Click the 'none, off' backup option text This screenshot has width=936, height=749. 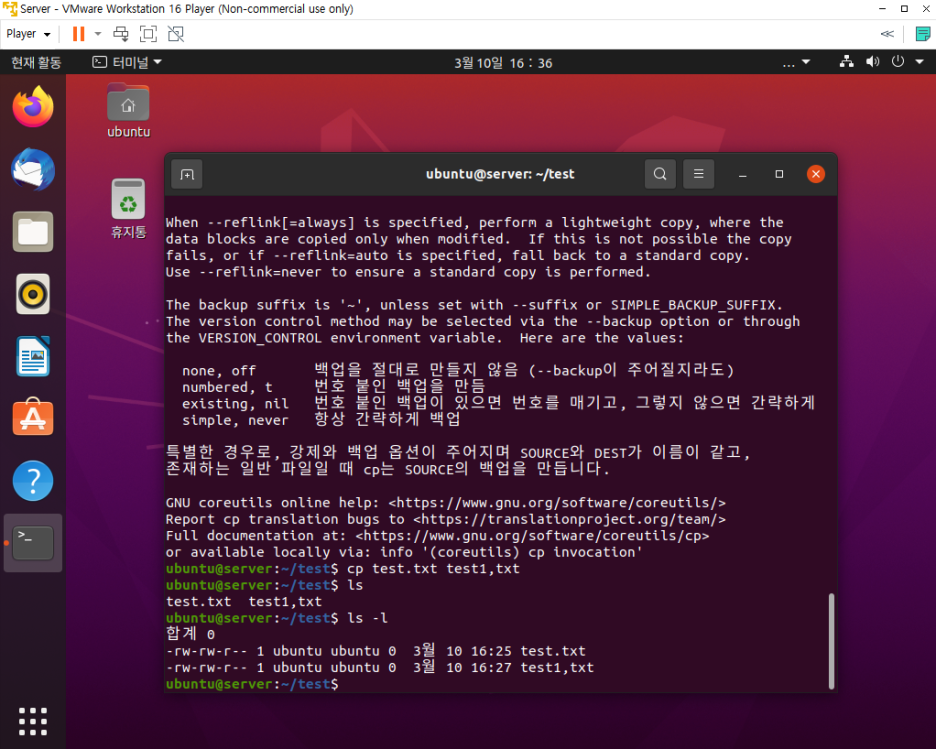(218, 371)
